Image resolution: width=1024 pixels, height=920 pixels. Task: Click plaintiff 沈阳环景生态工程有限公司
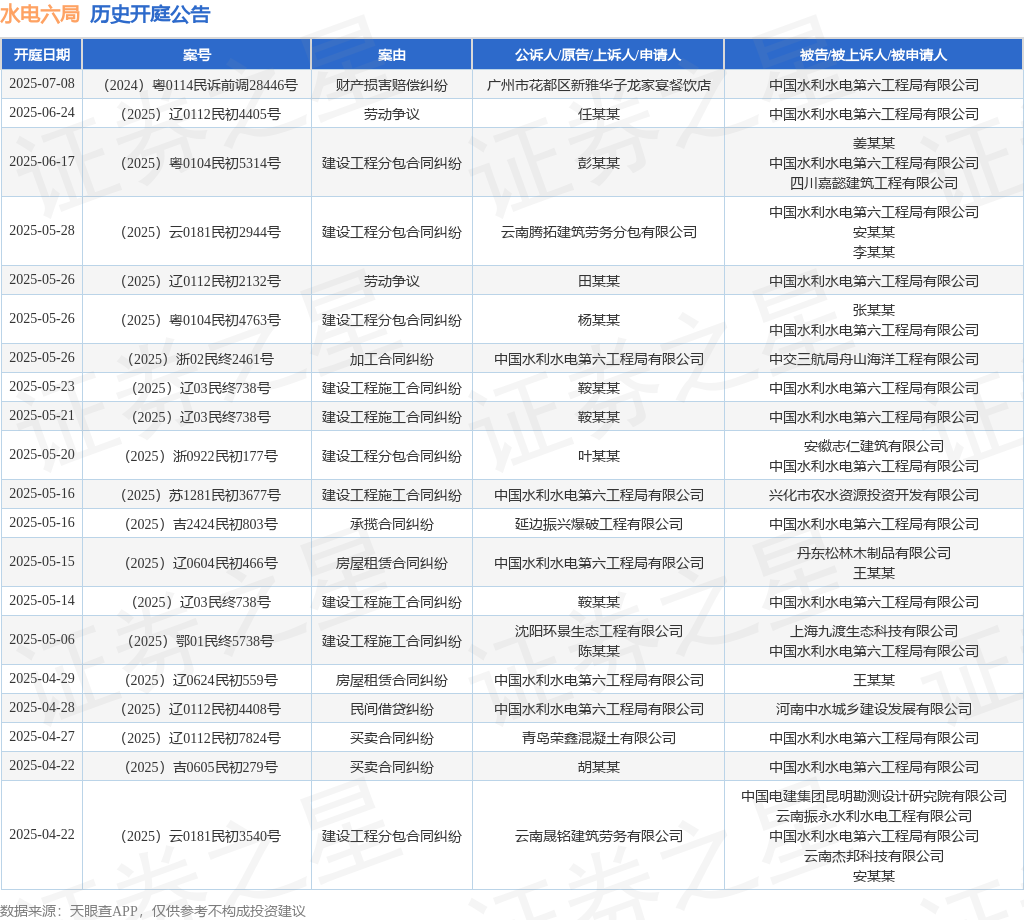[598, 631]
